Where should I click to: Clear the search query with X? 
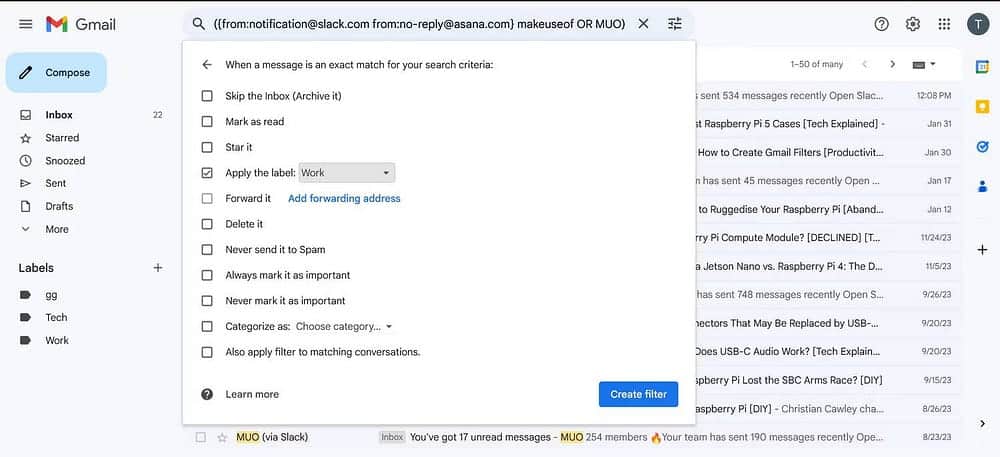(x=643, y=24)
